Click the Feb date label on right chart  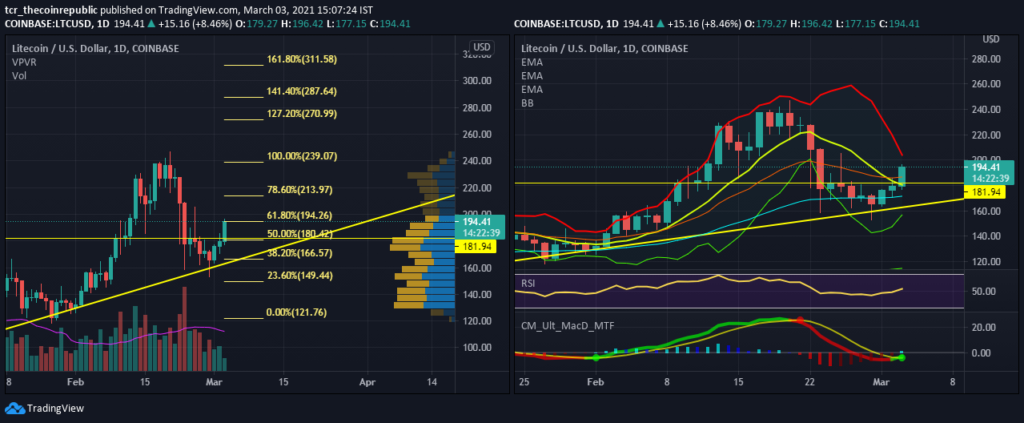tap(595, 381)
